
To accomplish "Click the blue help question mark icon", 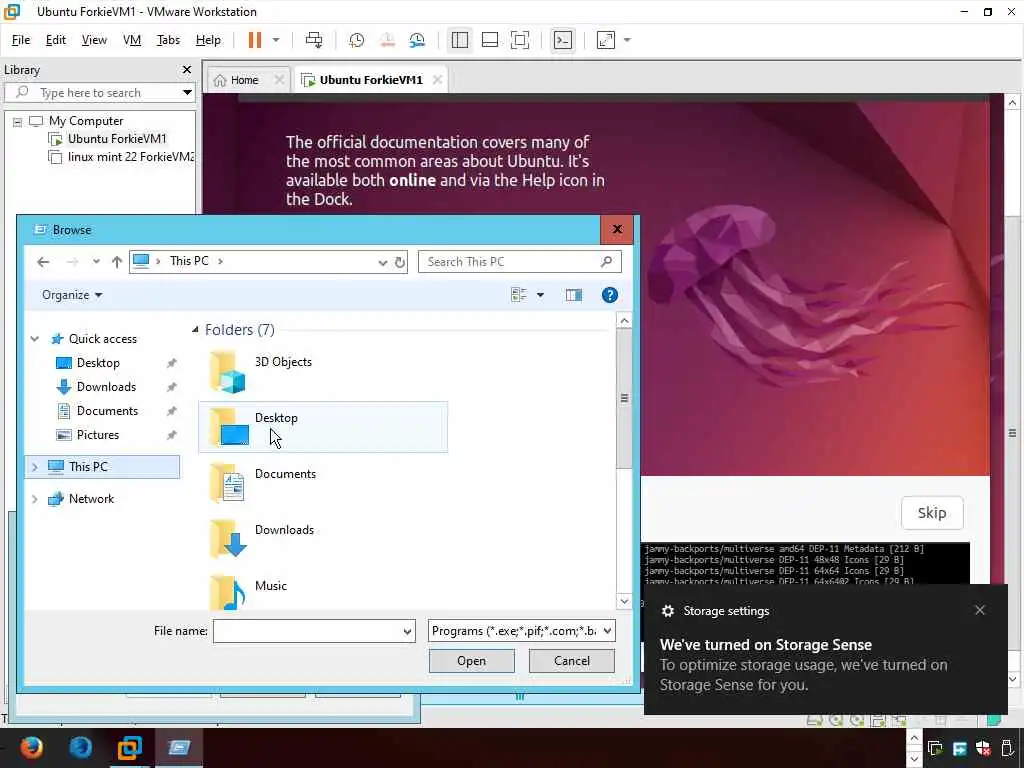I will click(609, 295).
